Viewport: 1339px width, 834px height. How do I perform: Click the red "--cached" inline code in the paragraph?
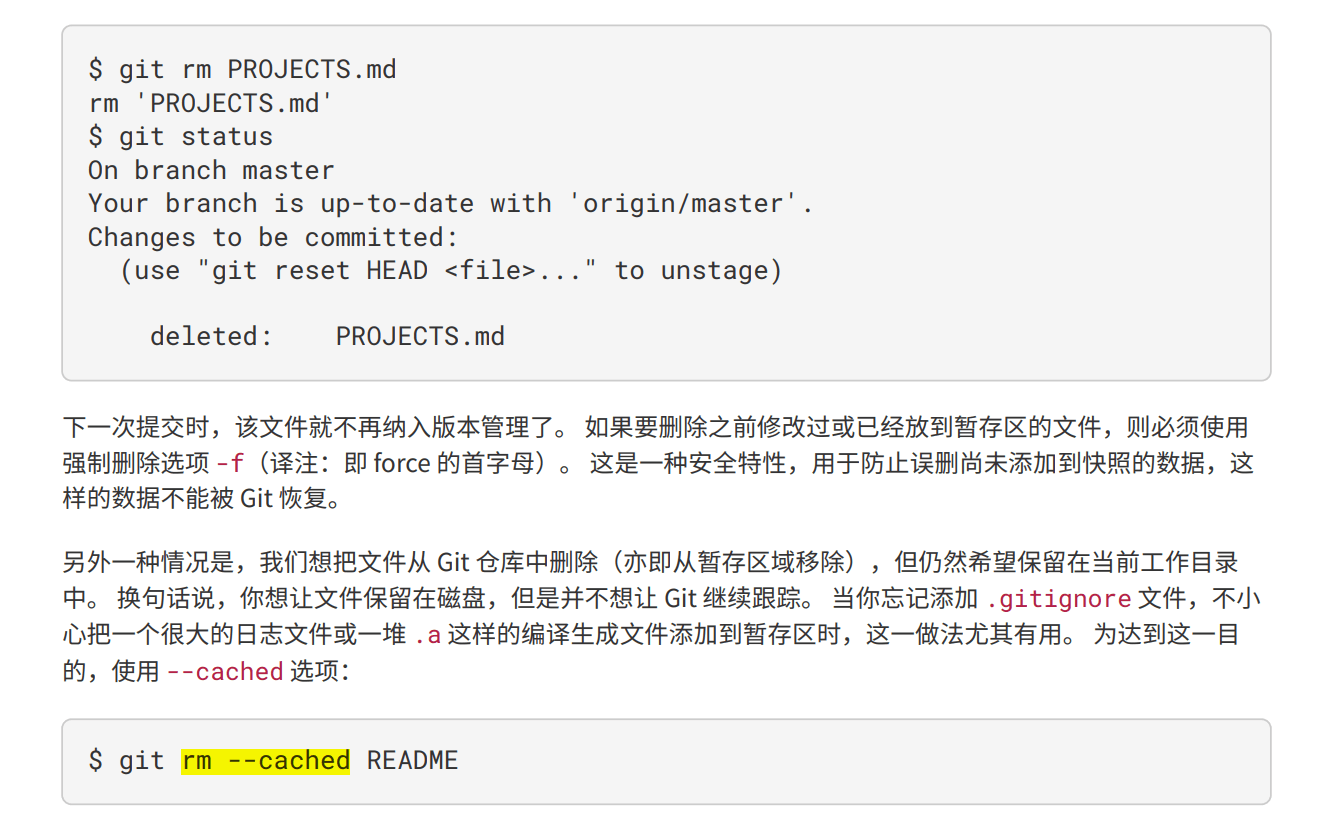pyautogui.click(x=225, y=672)
